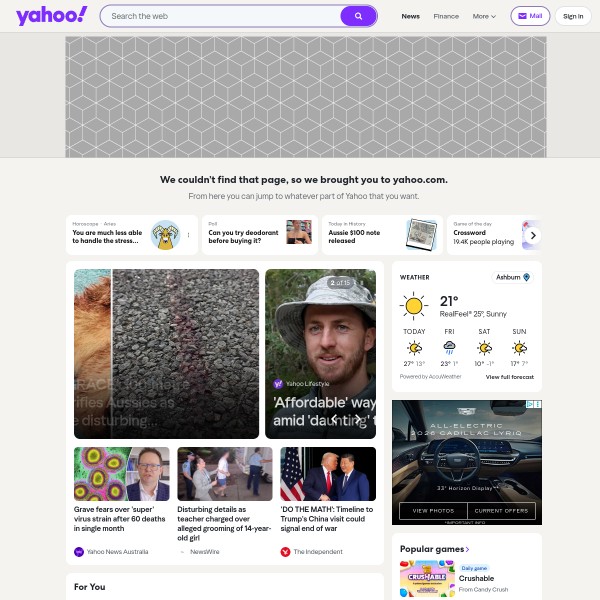This screenshot has height=600, width=600.
Task: Click View Photos on Cadillac ad
Action: pos(433,511)
